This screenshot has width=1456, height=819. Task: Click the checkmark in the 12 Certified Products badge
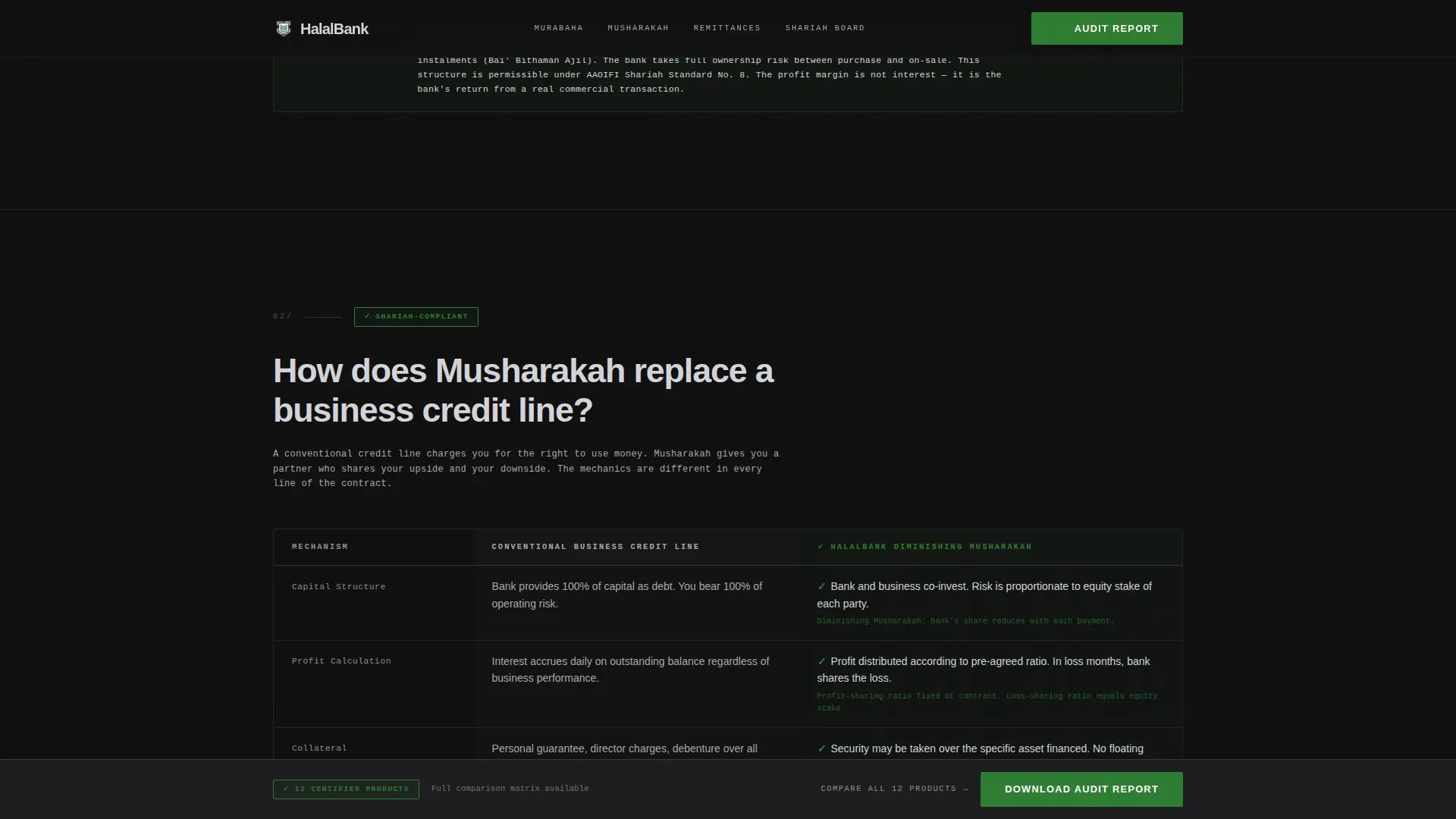(286, 789)
